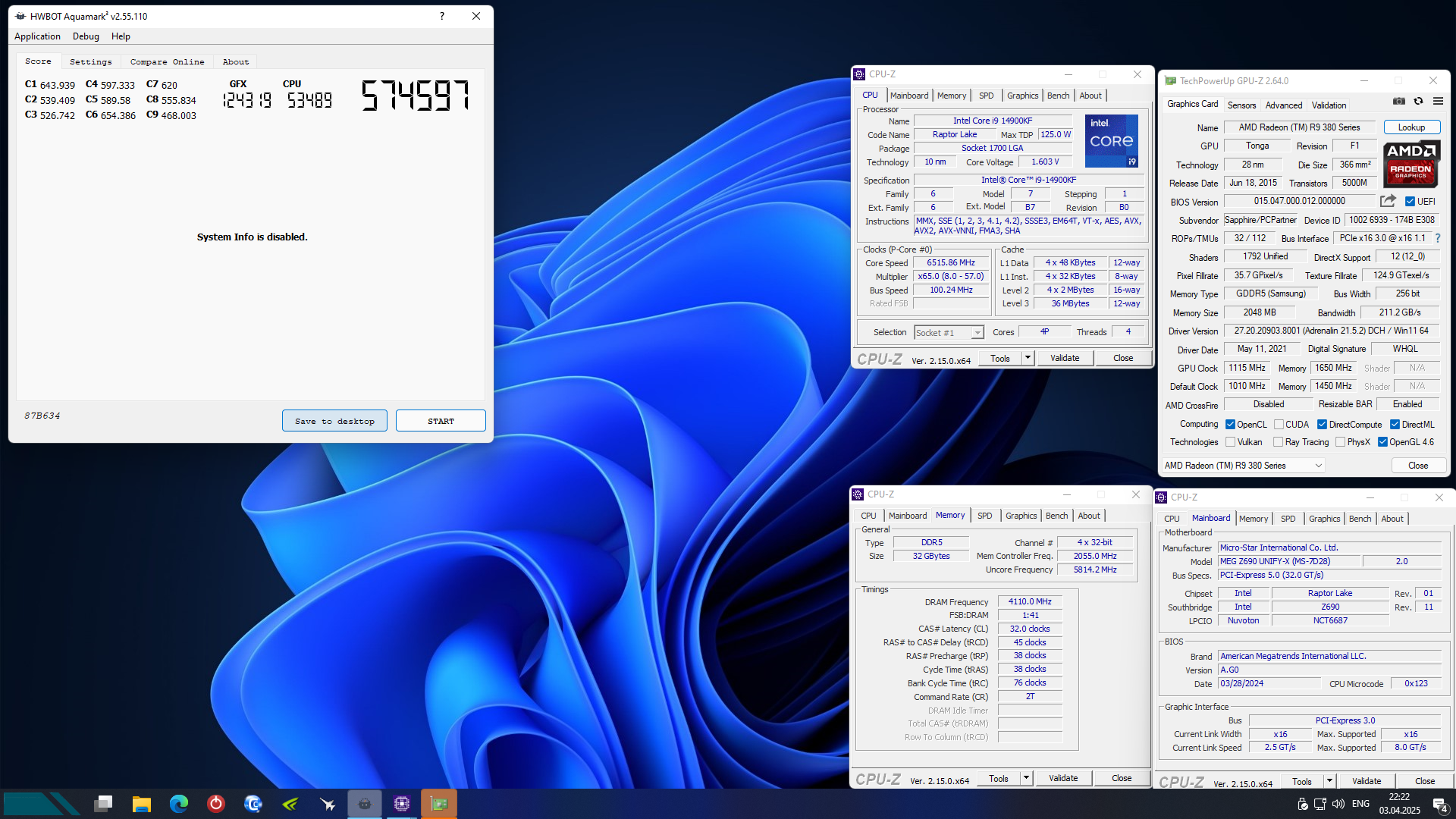
Task: Toggle the Ray Tracing checkbox
Action: [1279, 442]
